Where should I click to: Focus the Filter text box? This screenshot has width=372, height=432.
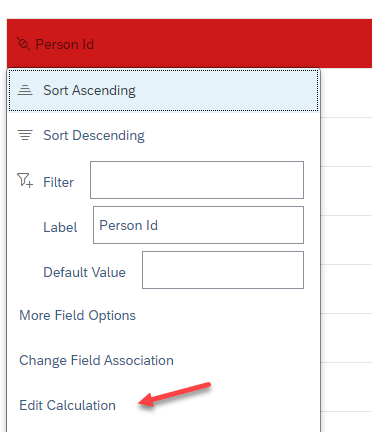pyautogui.click(x=197, y=180)
